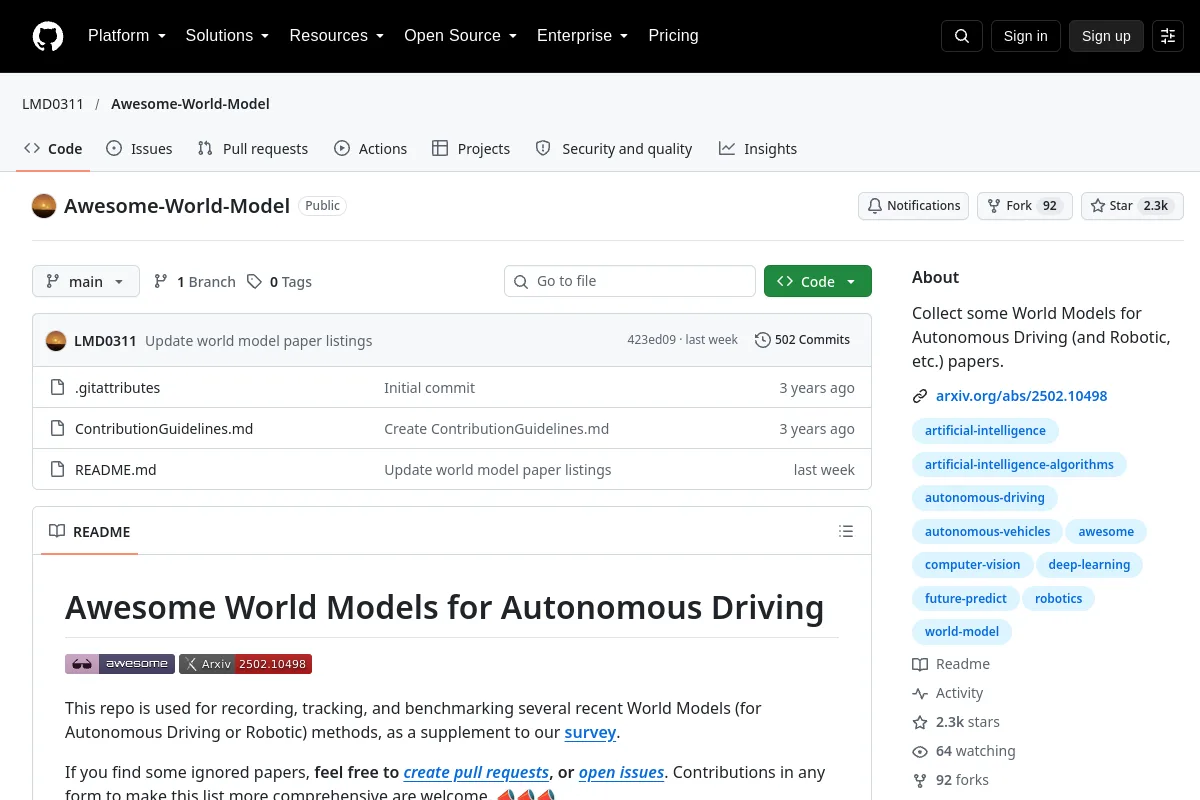This screenshot has width=1200, height=800.
Task: Follow the create pull requests link
Action: tap(476, 773)
